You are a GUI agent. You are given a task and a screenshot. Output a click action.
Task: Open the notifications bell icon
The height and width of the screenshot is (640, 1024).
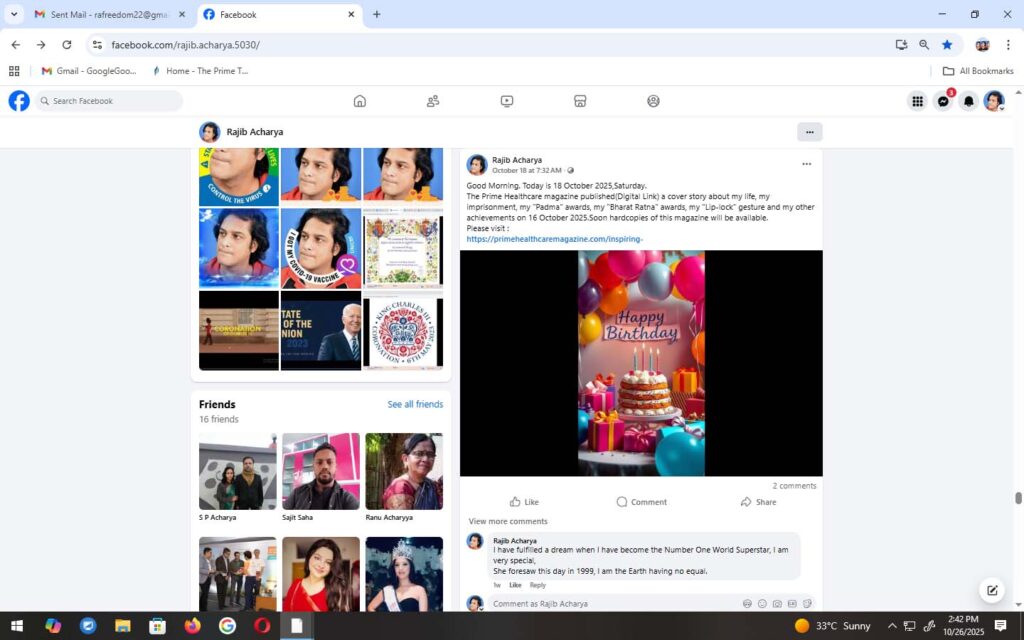[968, 101]
